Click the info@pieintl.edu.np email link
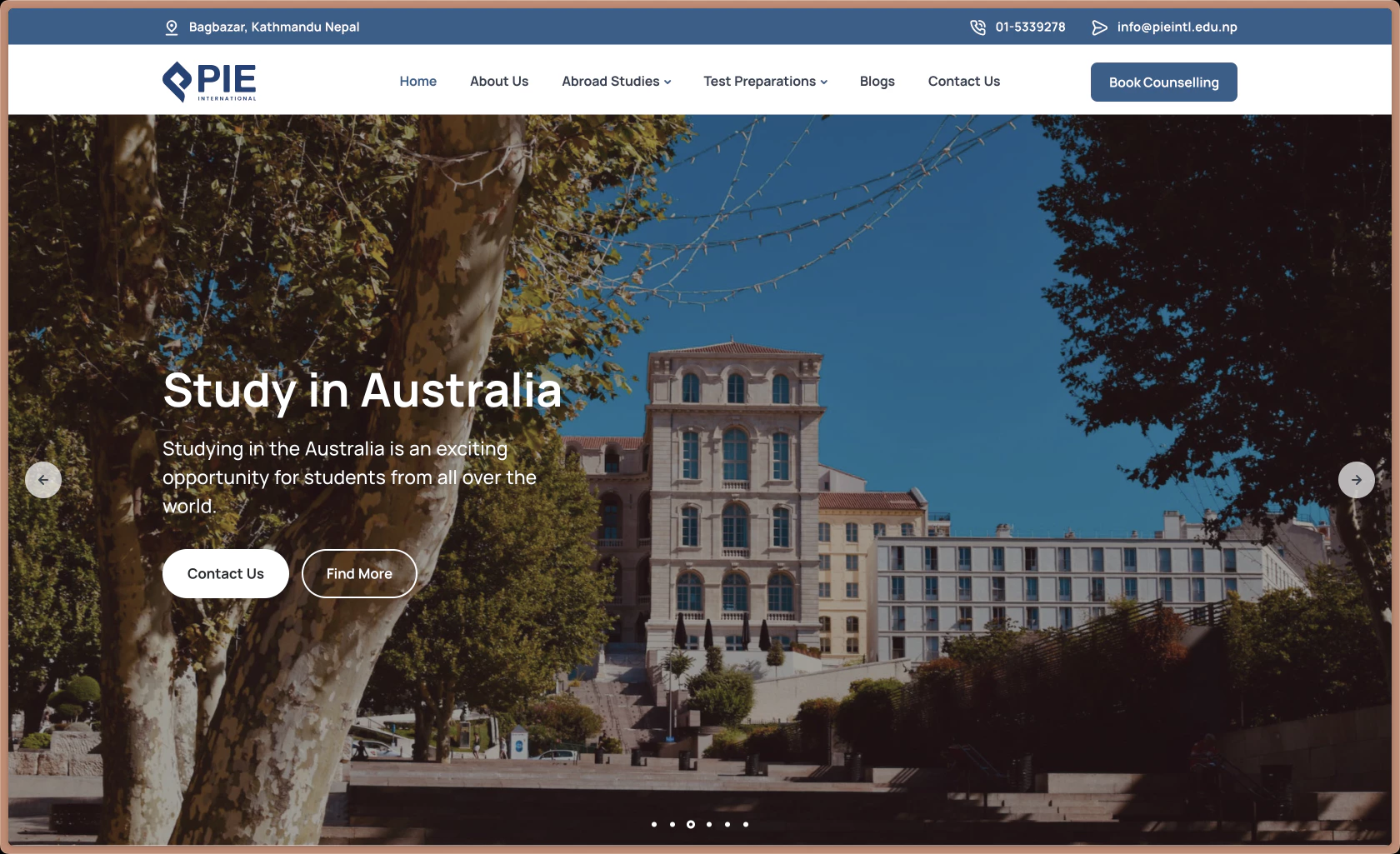Screen dimensions: 1400x854 (x=1177, y=27)
